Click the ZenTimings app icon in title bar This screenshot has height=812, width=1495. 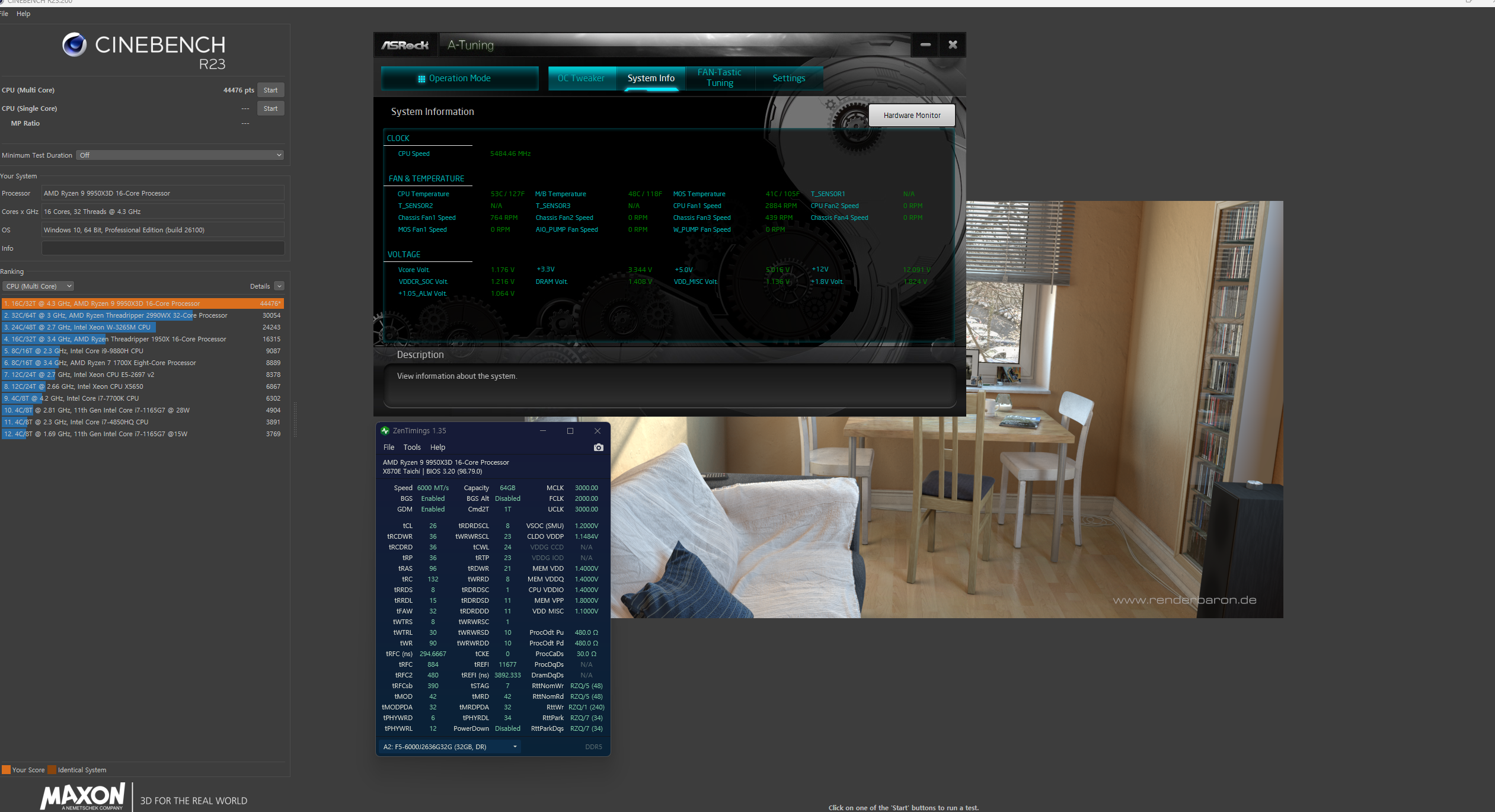(x=385, y=431)
